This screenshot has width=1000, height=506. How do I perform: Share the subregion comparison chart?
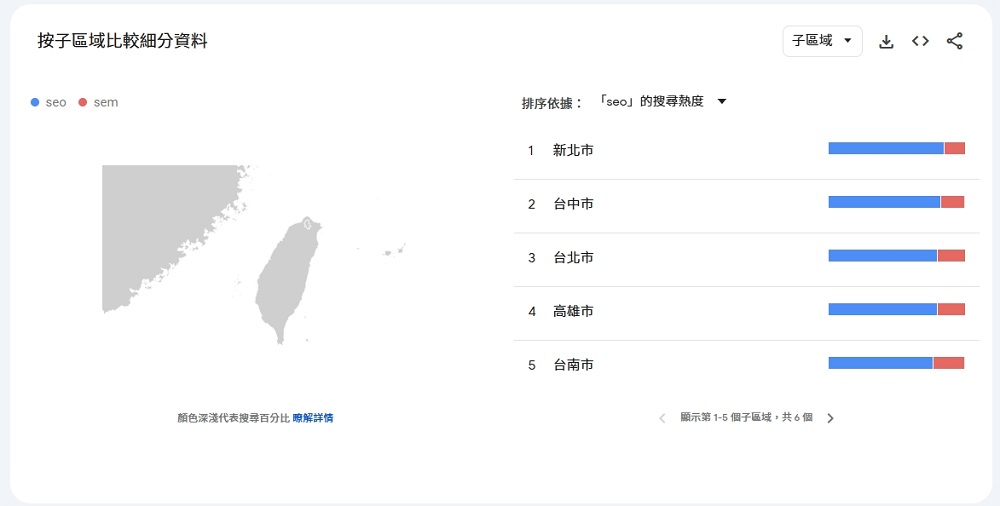tap(954, 41)
